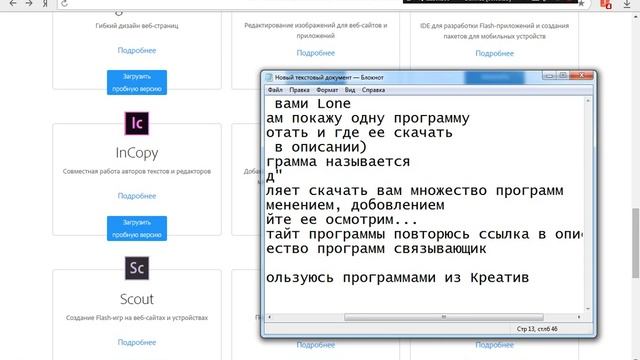Click the Scout Sc application icon
640x360 pixels.
137,268
